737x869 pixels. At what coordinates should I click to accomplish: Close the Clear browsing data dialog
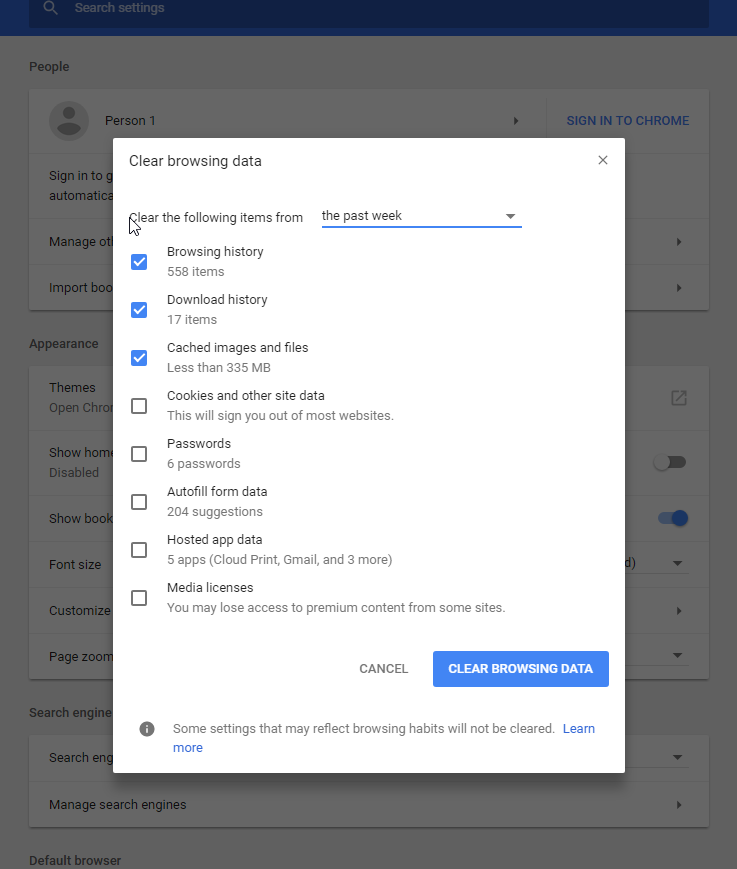603,160
